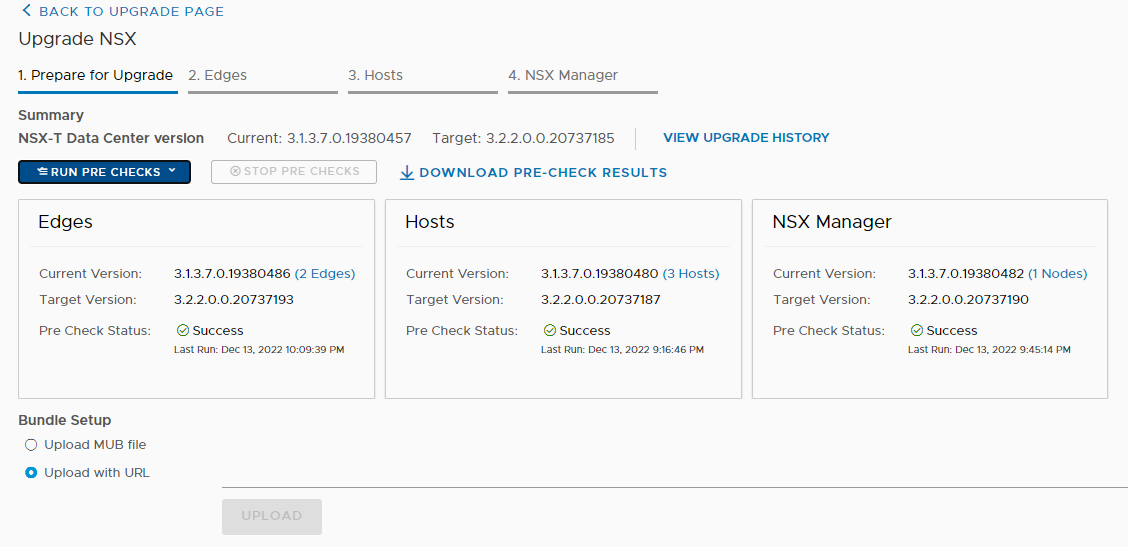Click the STOP PRE CHECKS button
The width and height of the screenshot is (1128, 547).
pyautogui.click(x=294, y=172)
